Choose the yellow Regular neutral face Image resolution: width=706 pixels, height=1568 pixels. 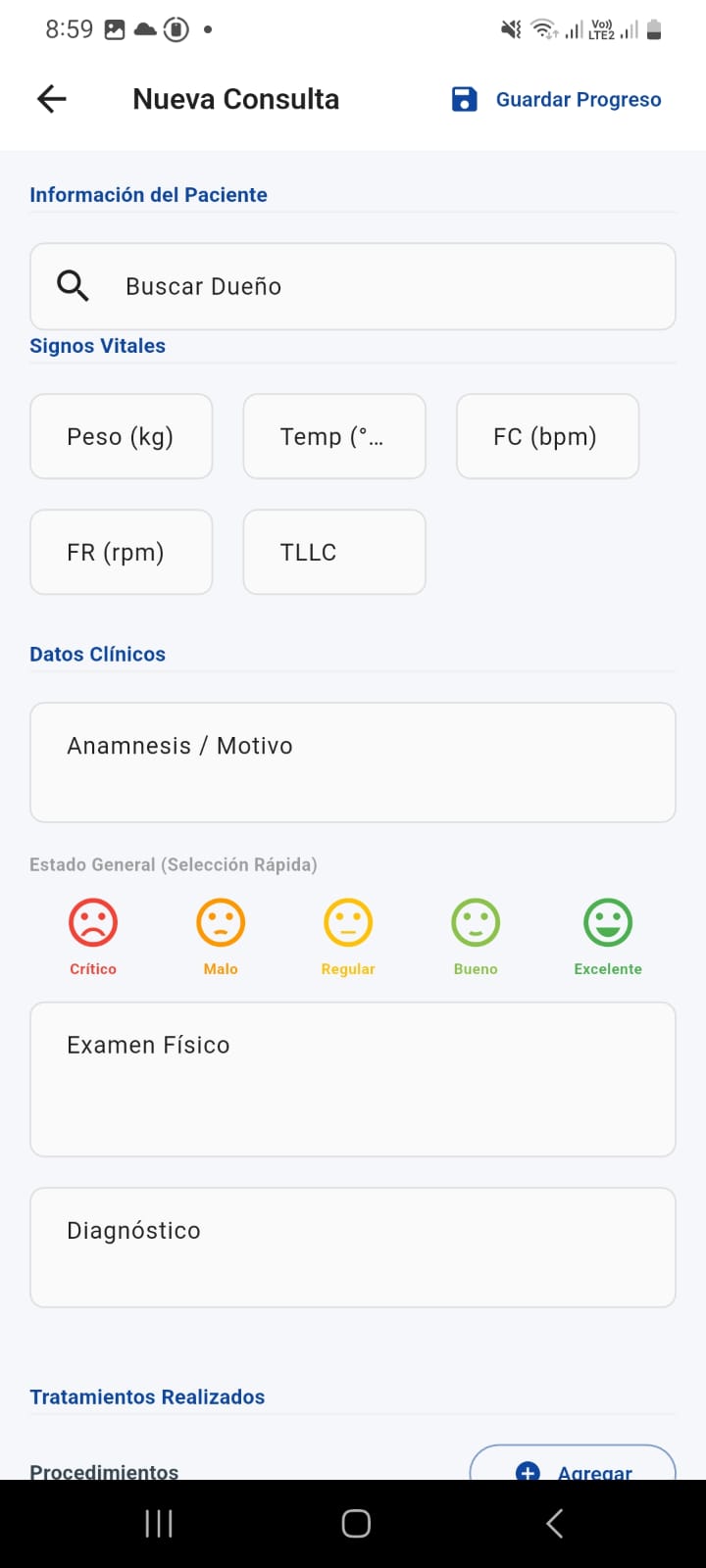[348, 923]
